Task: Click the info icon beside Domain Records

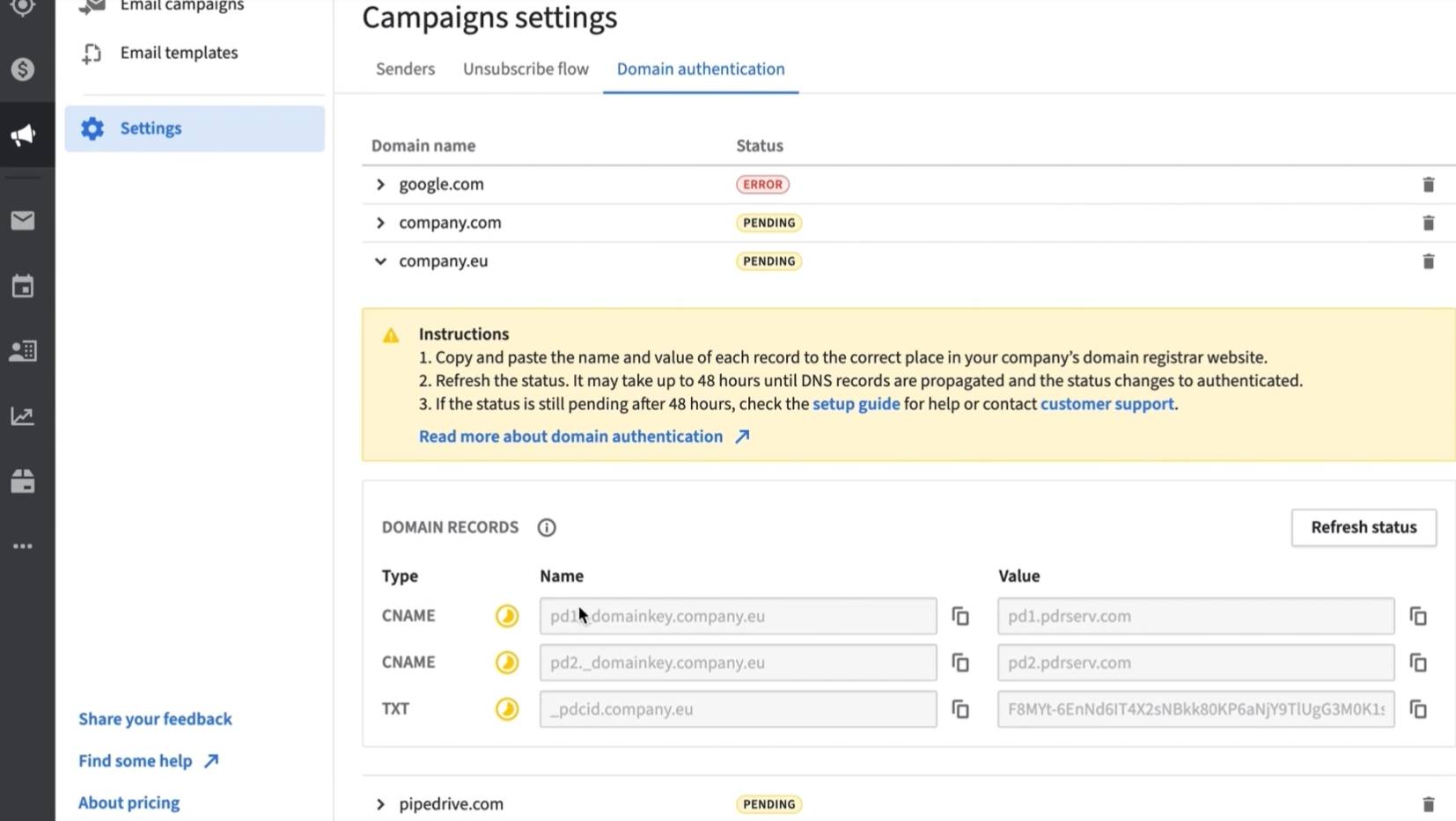Action: click(546, 527)
